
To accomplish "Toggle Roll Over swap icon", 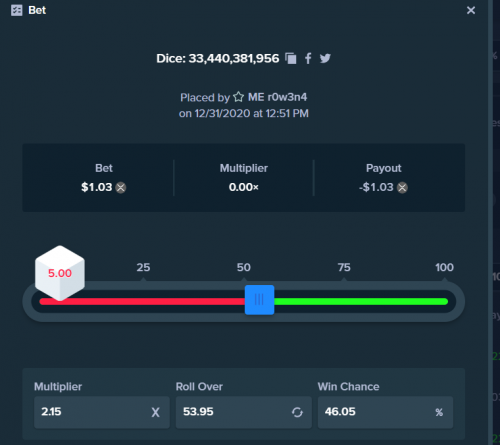I will pyautogui.click(x=297, y=412).
